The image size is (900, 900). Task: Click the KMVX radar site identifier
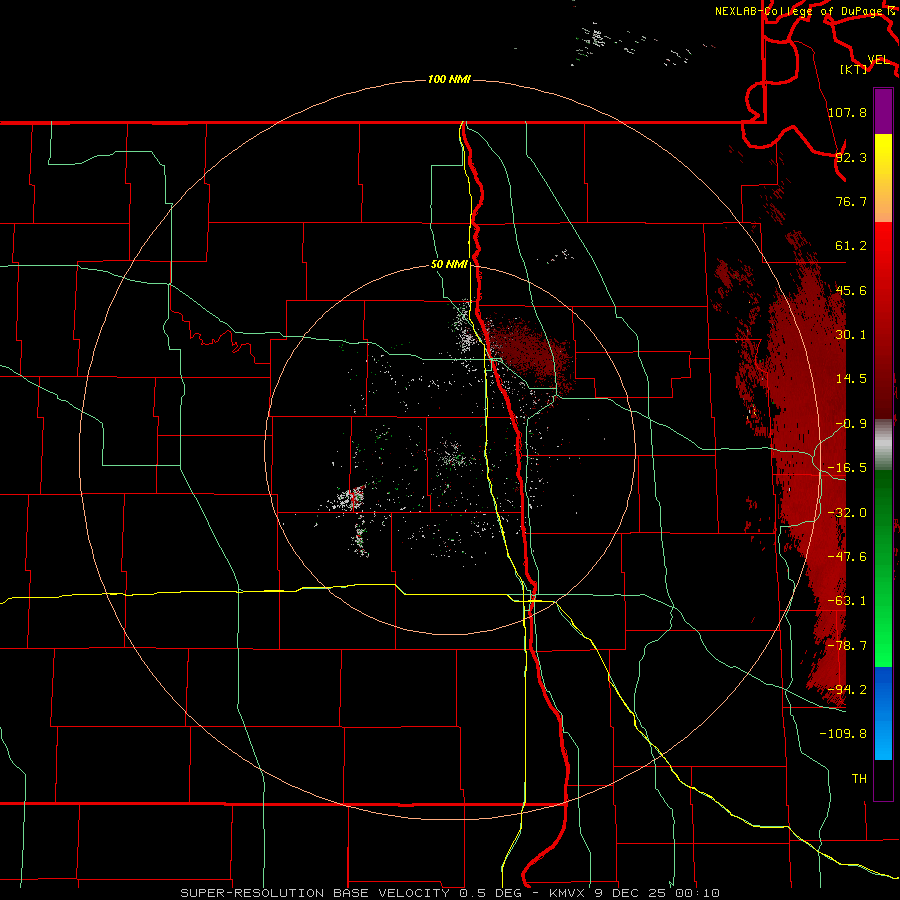pyautogui.click(x=568, y=893)
